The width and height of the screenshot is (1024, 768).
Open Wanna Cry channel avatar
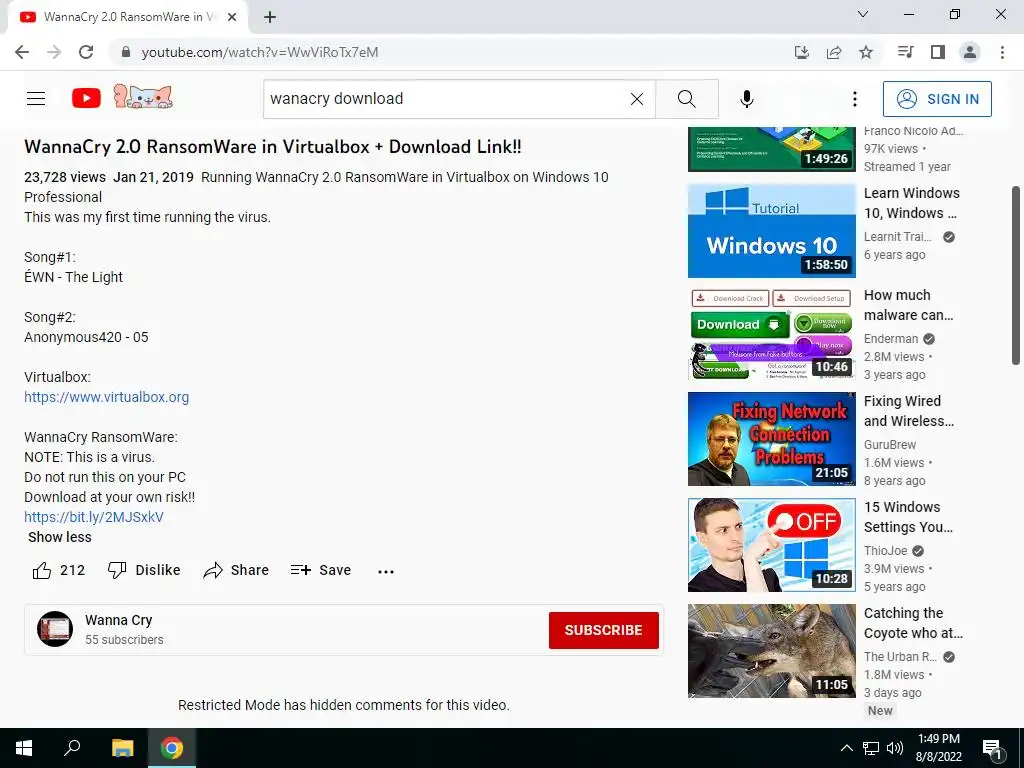55,629
